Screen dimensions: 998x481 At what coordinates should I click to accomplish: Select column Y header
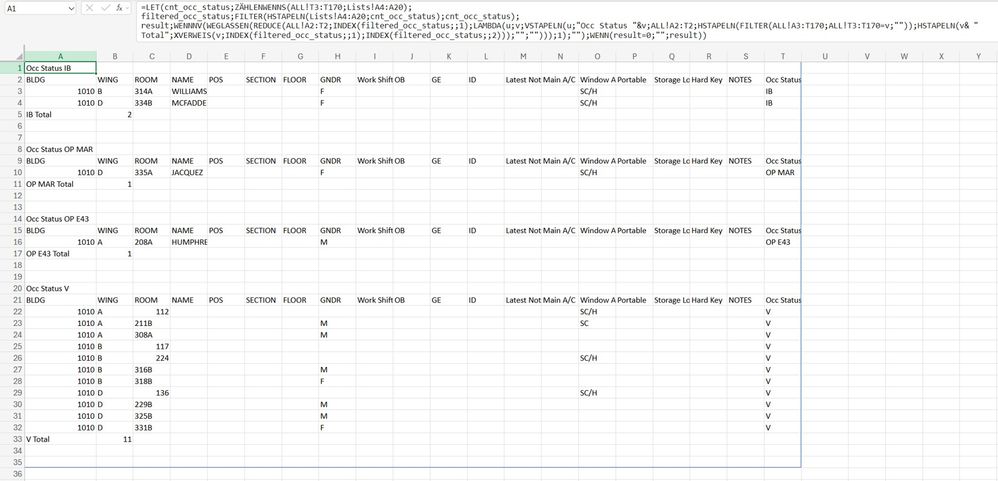pyautogui.click(x=979, y=56)
